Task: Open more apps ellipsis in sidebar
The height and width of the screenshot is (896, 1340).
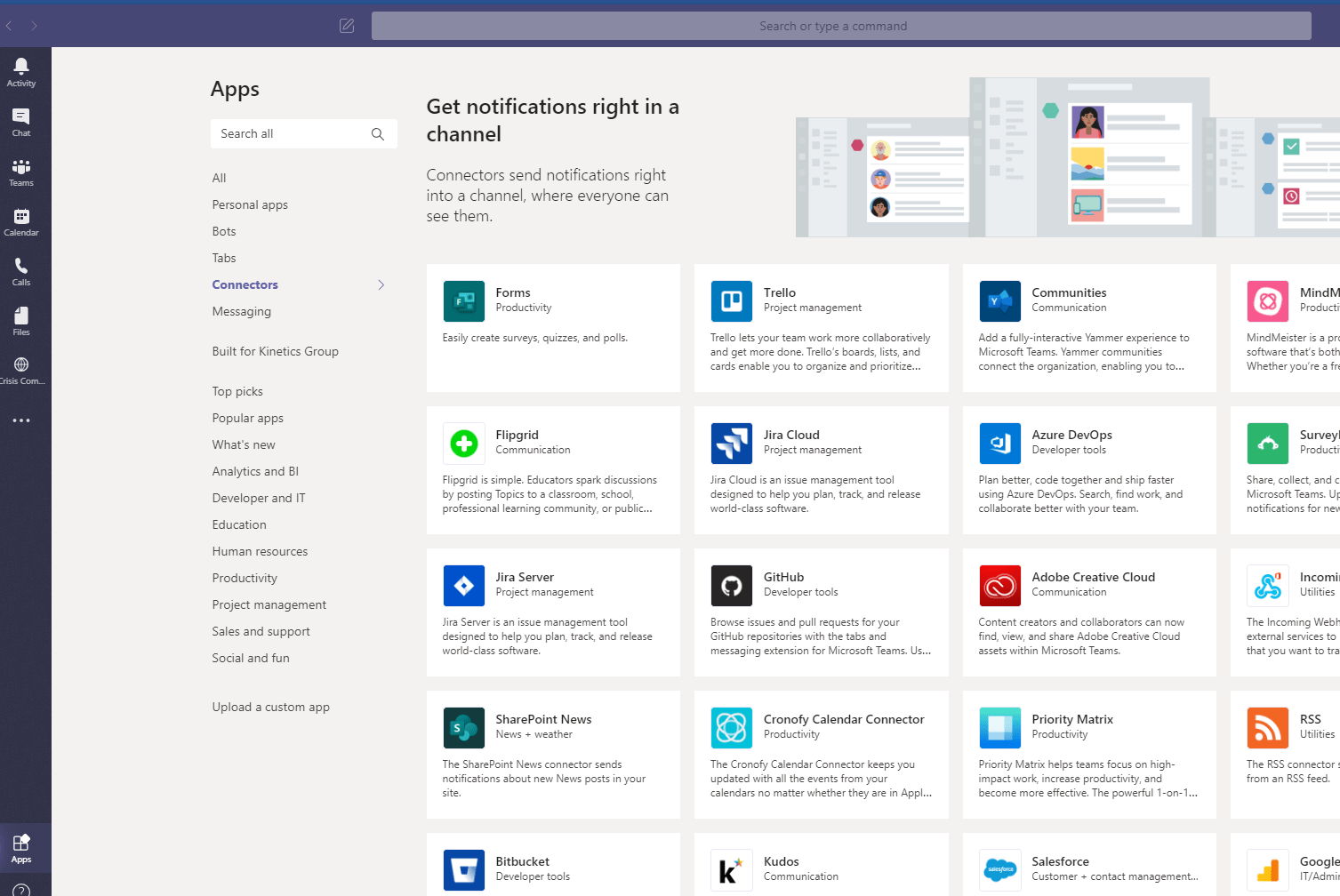Action: (21, 420)
